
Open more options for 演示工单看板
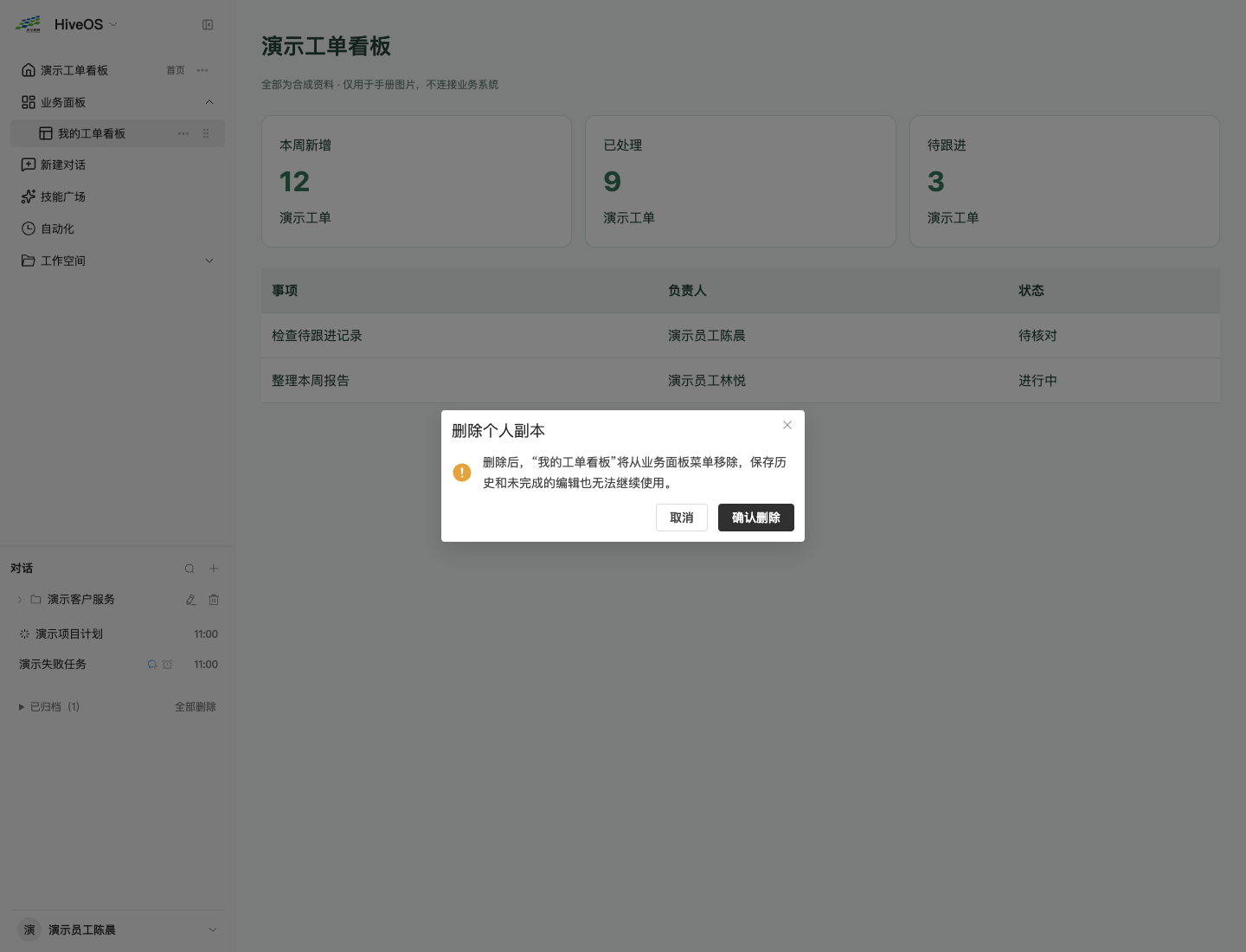(x=202, y=70)
